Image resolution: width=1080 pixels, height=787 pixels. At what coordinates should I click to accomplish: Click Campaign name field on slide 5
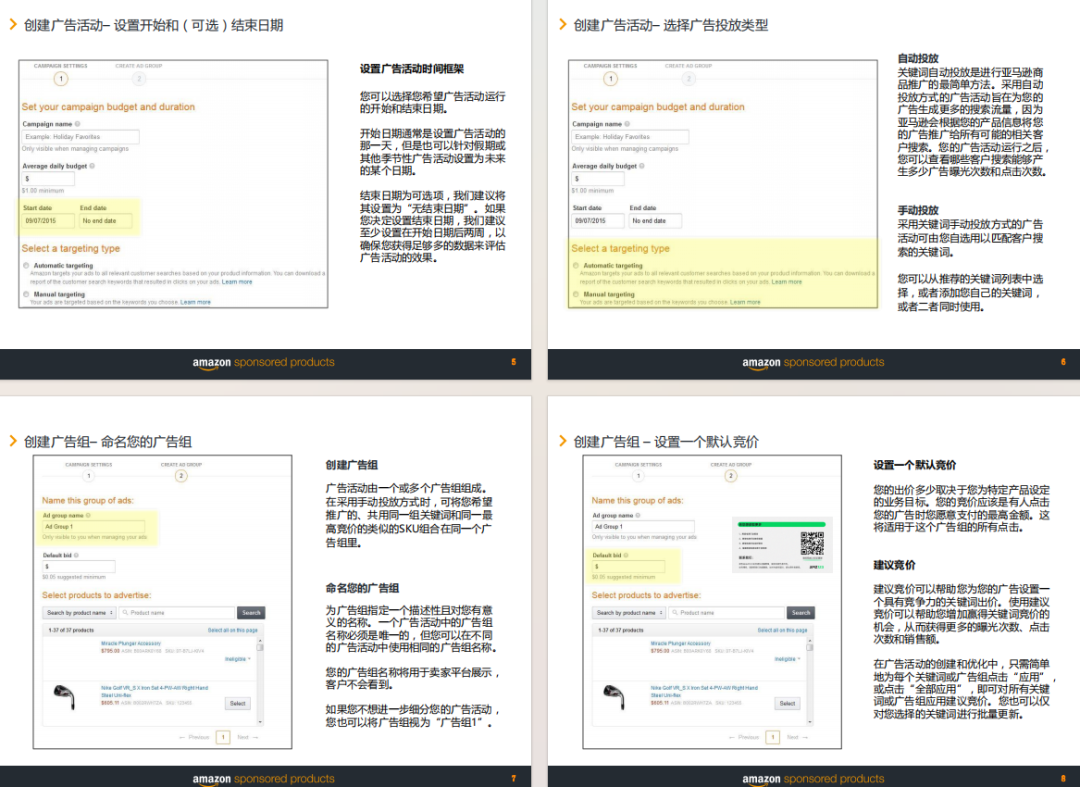81,136
